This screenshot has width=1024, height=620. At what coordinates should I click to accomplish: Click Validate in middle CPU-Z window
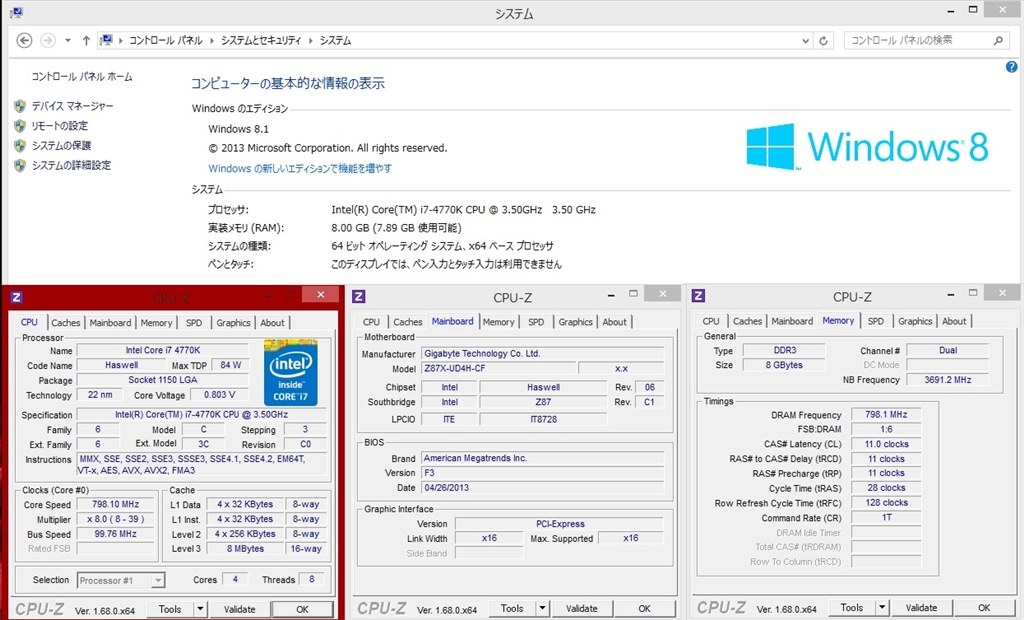[581, 608]
